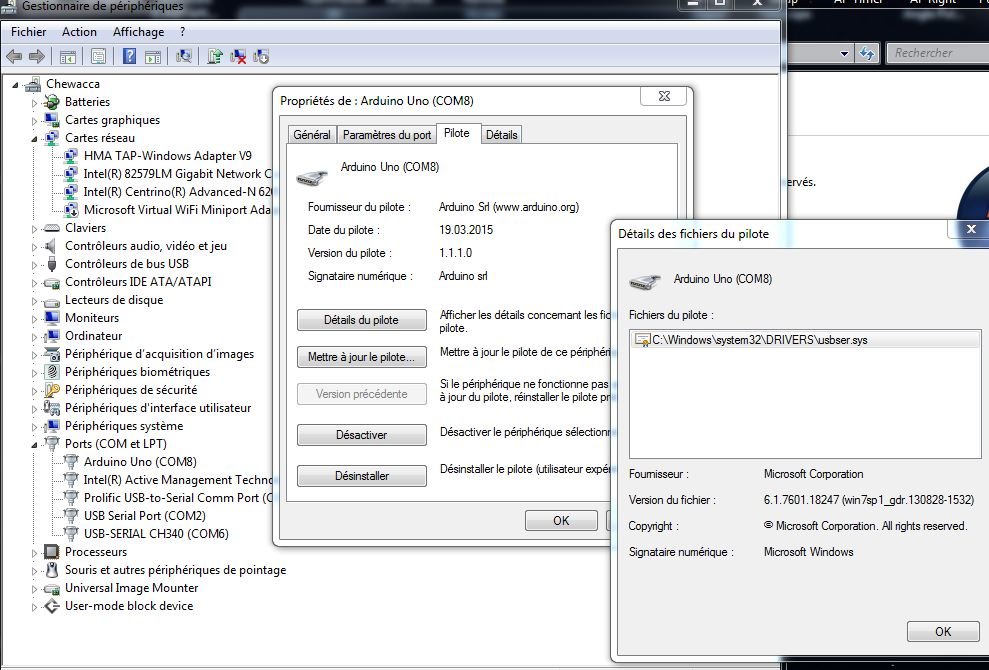Select Arduino Uno (COM8) in the tree
This screenshot has height=670, width=989.
140,462
